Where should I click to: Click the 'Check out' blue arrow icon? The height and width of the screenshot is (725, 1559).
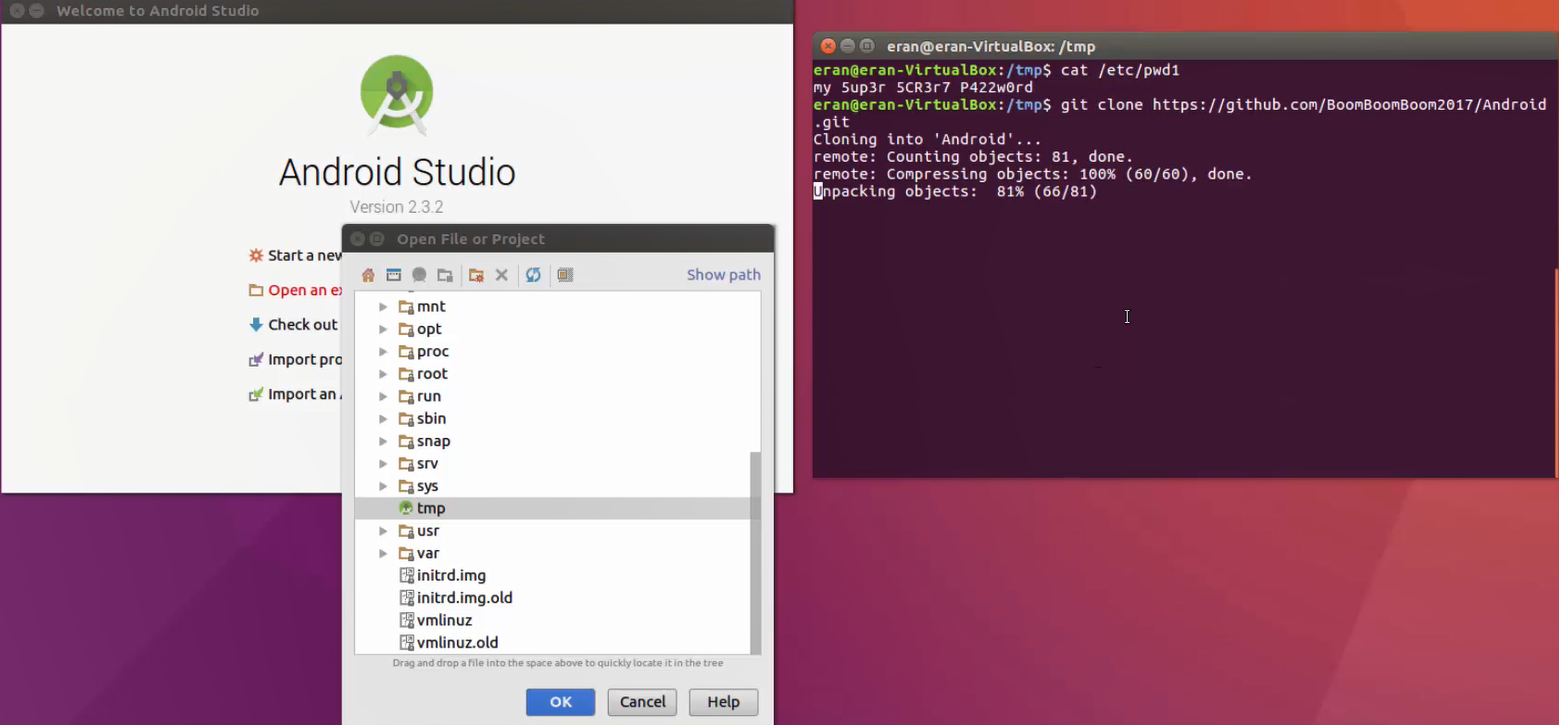tap(256, 325)
